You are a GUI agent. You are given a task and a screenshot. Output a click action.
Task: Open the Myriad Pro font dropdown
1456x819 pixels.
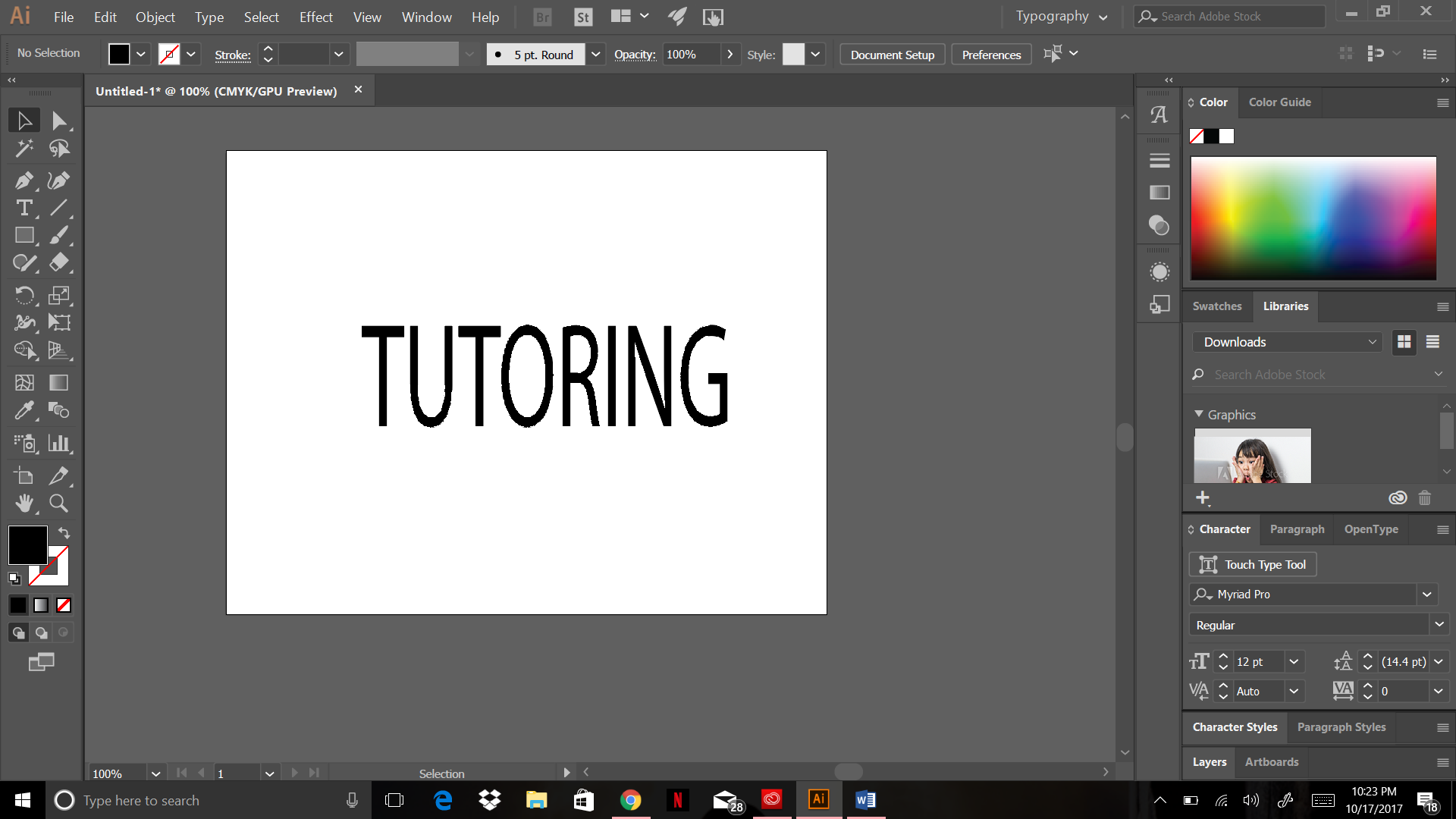[1427, 595]
